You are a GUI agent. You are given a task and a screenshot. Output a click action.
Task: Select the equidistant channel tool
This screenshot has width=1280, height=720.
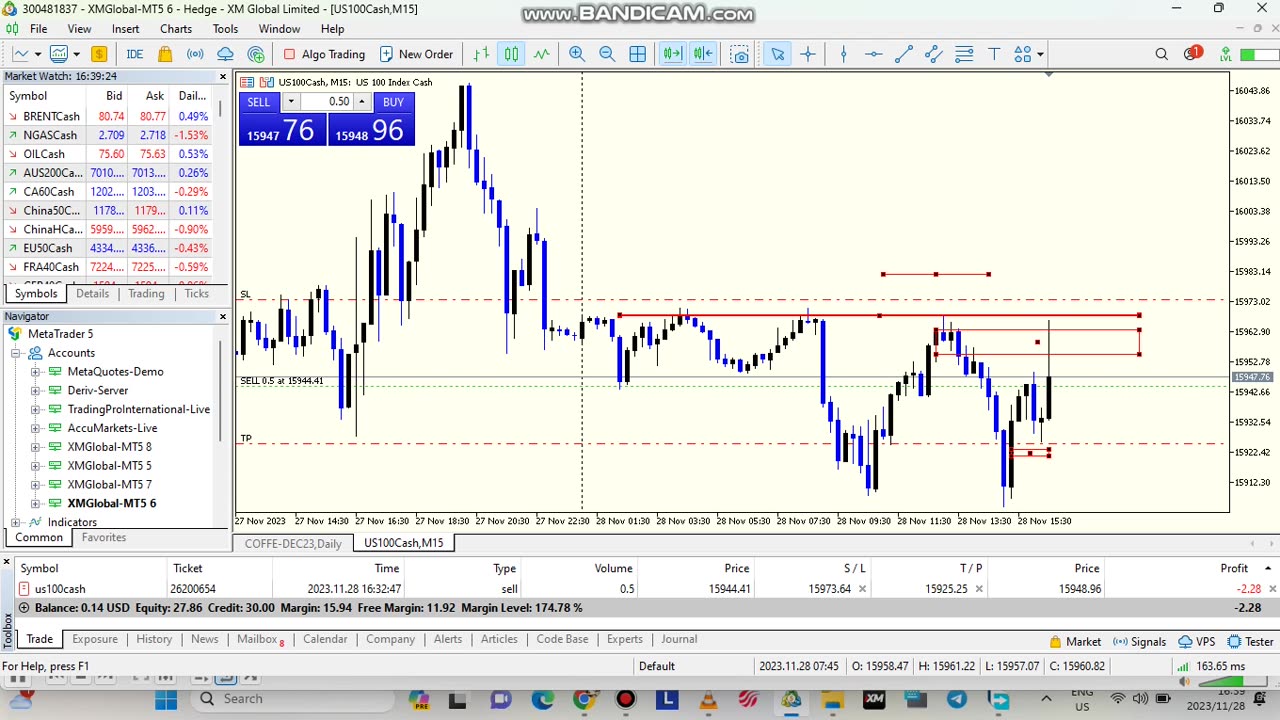(x=933, y=54)
